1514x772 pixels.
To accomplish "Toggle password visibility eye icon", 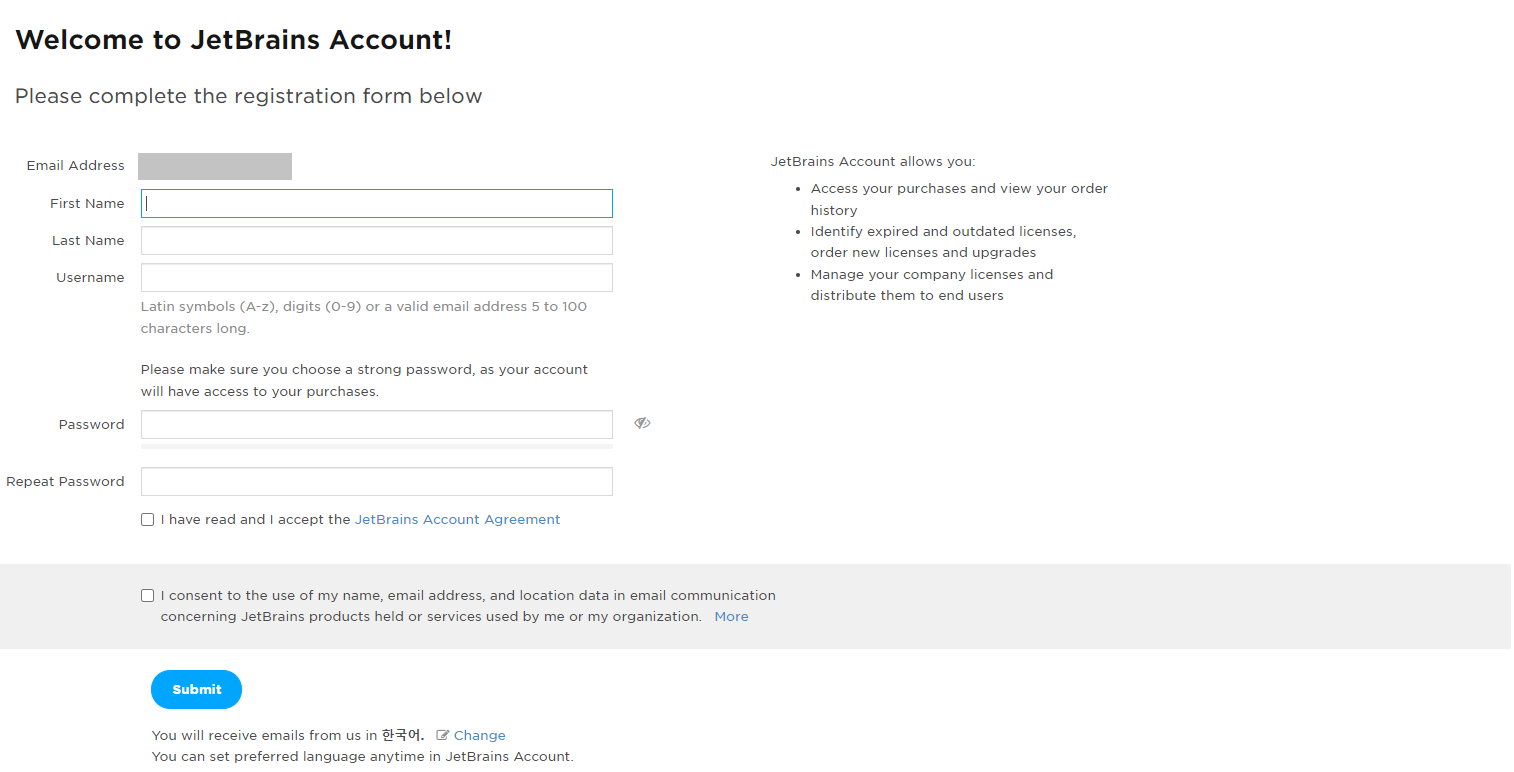I will [x=642, y=423].
